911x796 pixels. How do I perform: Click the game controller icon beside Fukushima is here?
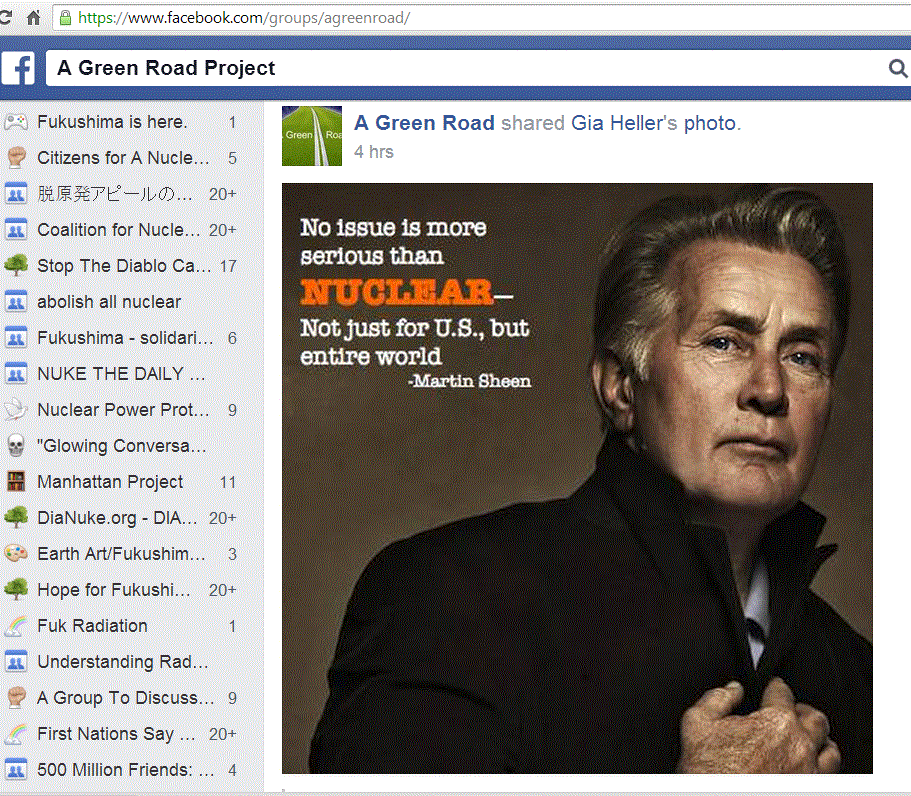tap(15, 122)
